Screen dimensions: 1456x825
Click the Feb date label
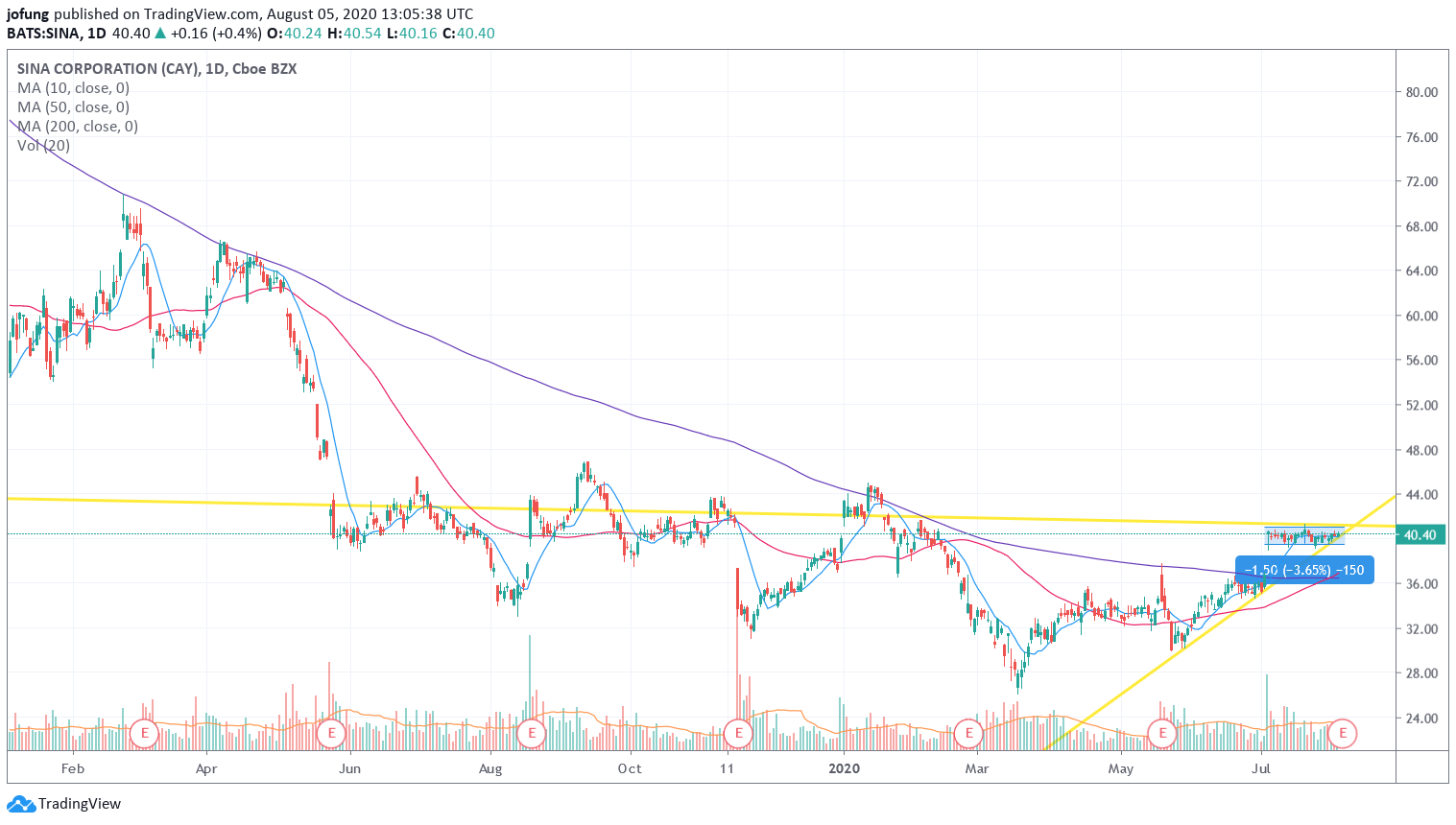[72, 769]
